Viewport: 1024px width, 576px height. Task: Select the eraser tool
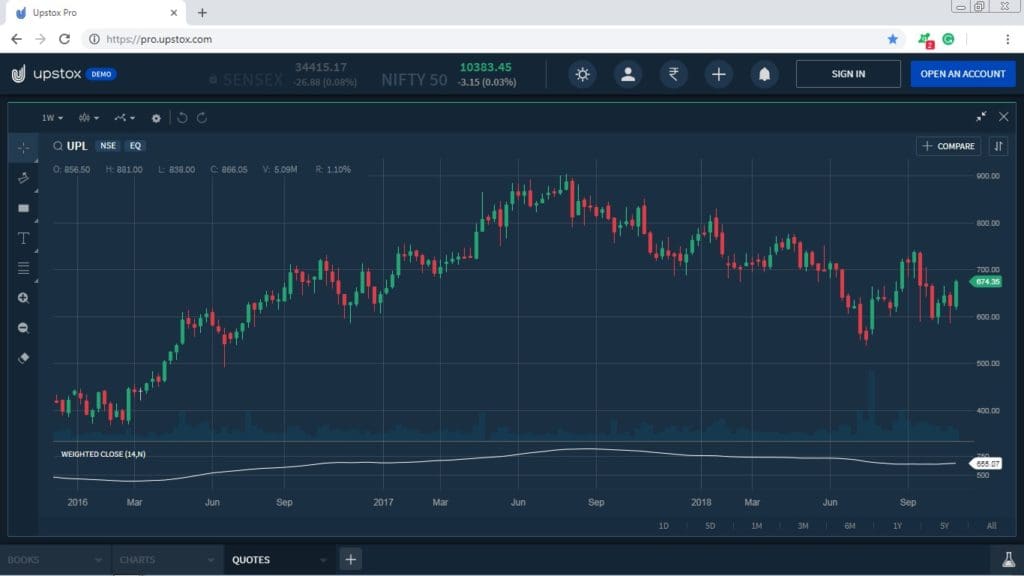tap(22, 358)
